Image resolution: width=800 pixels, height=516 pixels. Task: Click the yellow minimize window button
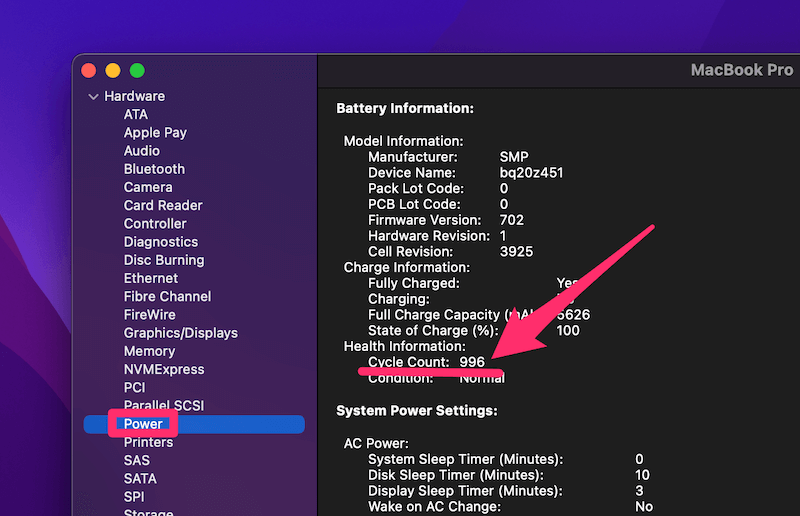(x=113, y=70)
